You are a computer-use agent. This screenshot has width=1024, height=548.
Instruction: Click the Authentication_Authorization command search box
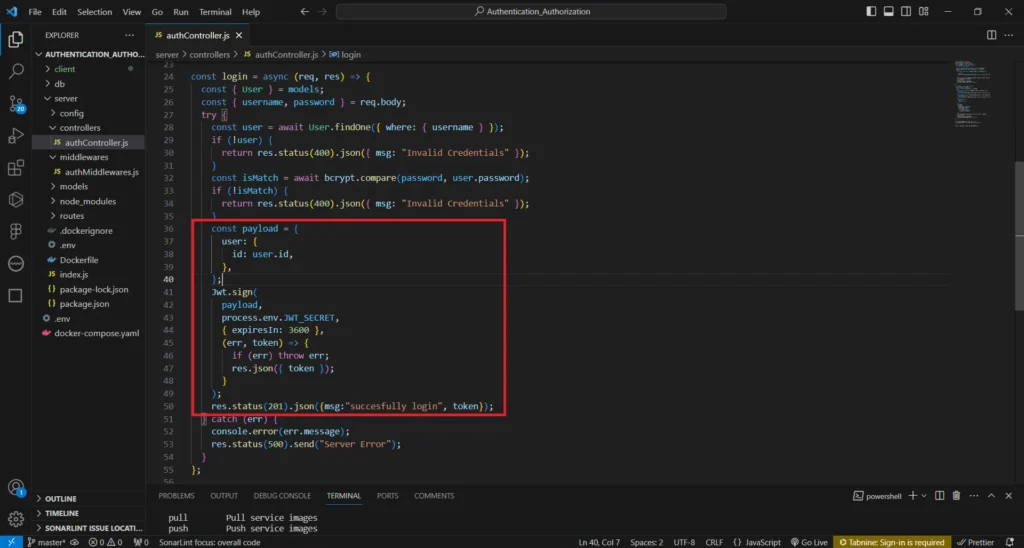(x=531, y=12)
